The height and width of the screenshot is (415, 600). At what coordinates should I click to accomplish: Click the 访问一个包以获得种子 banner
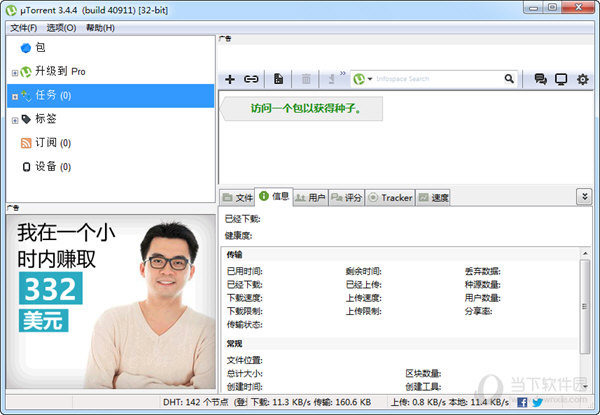(302, 109)
